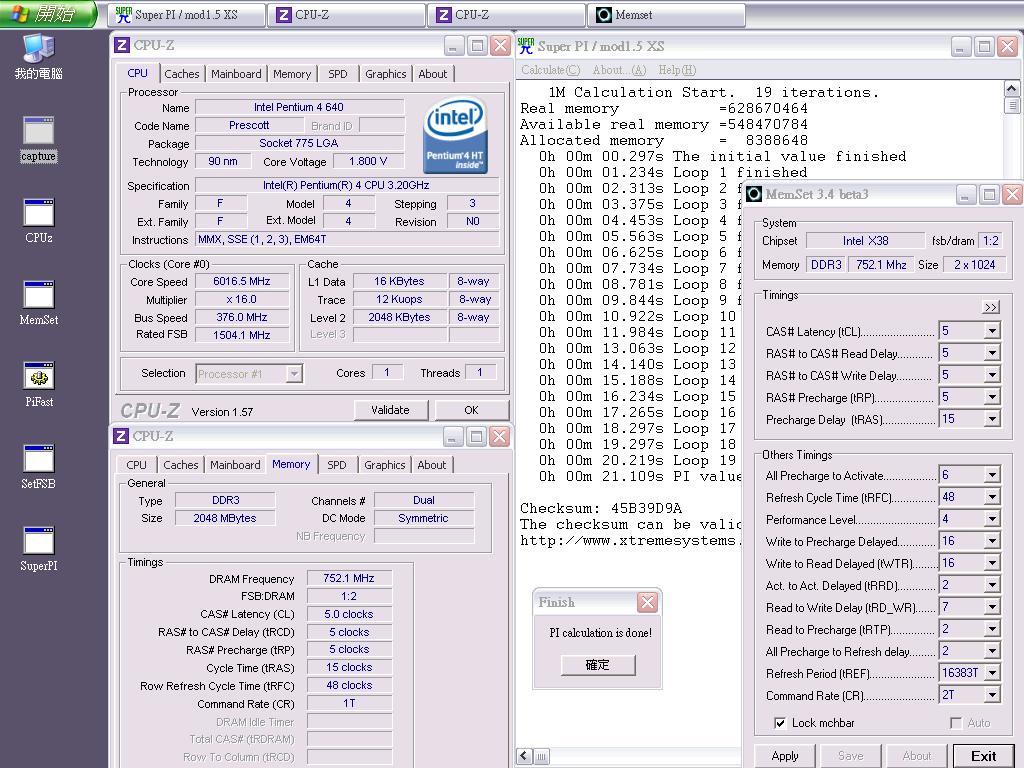Click the Super PI taskbar button
The image size is (1024, 768).
point(186,15)
